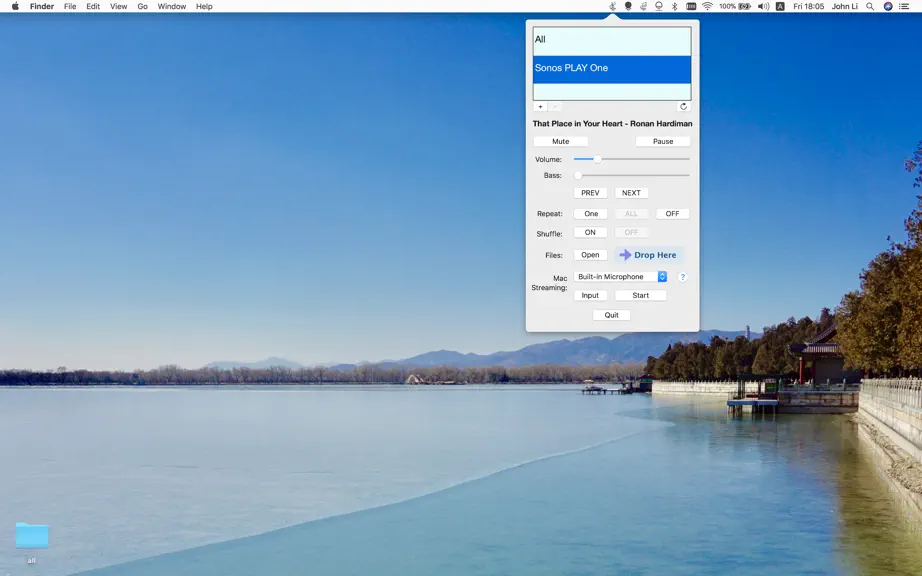
Task: Click the Volume slider knob
Action: [x=597, y=159]
